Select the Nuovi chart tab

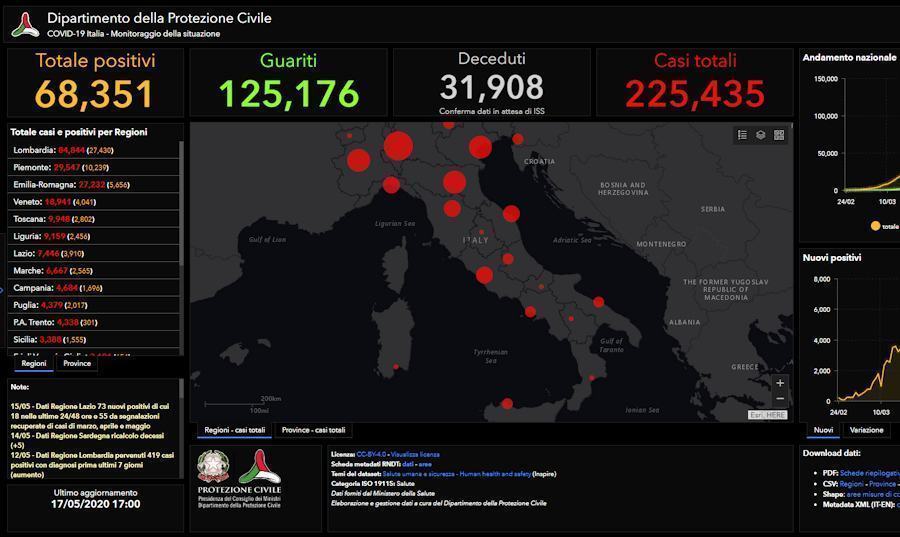click(x=823, y=430)
